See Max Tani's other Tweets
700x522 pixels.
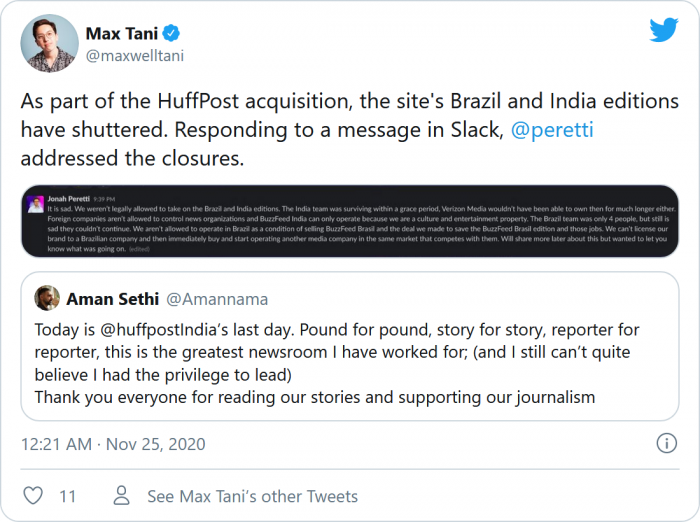[252, 496]
